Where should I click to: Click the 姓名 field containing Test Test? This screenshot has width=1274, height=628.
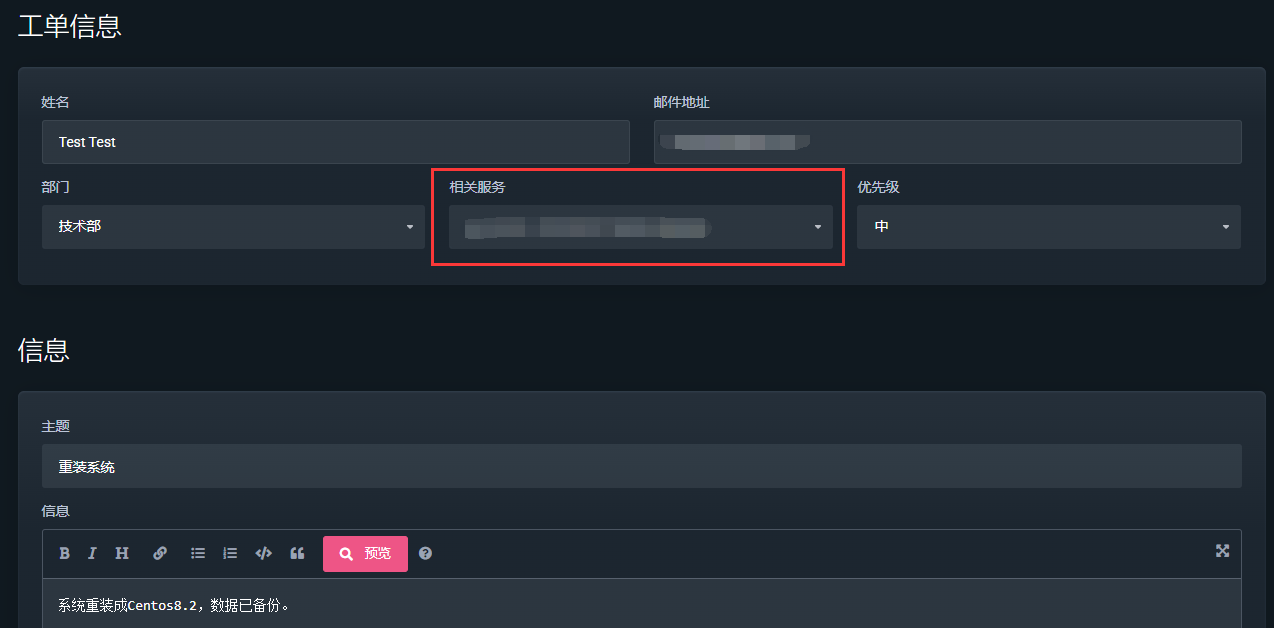pos(335,142)
